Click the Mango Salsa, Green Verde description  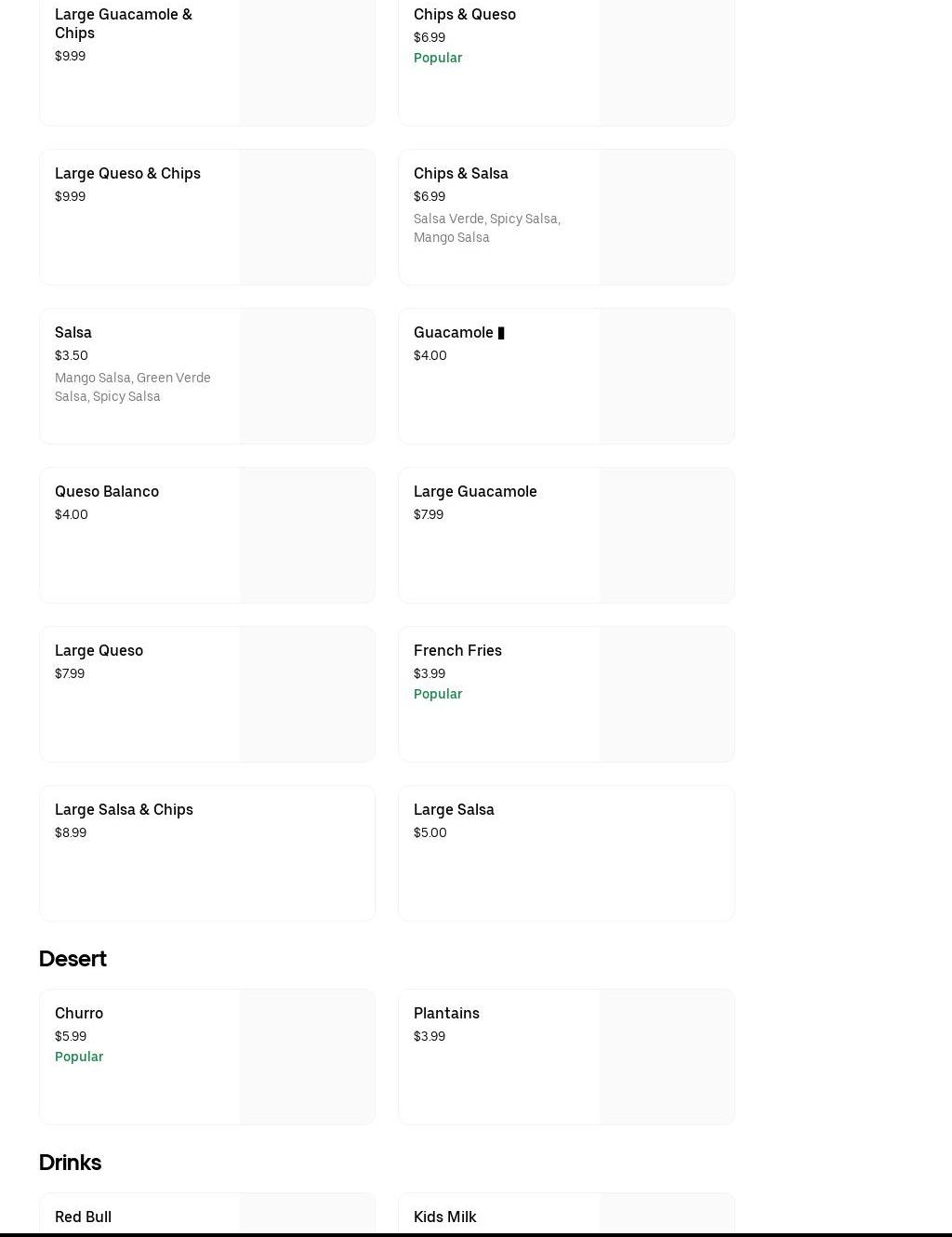(x=133, y=387)
